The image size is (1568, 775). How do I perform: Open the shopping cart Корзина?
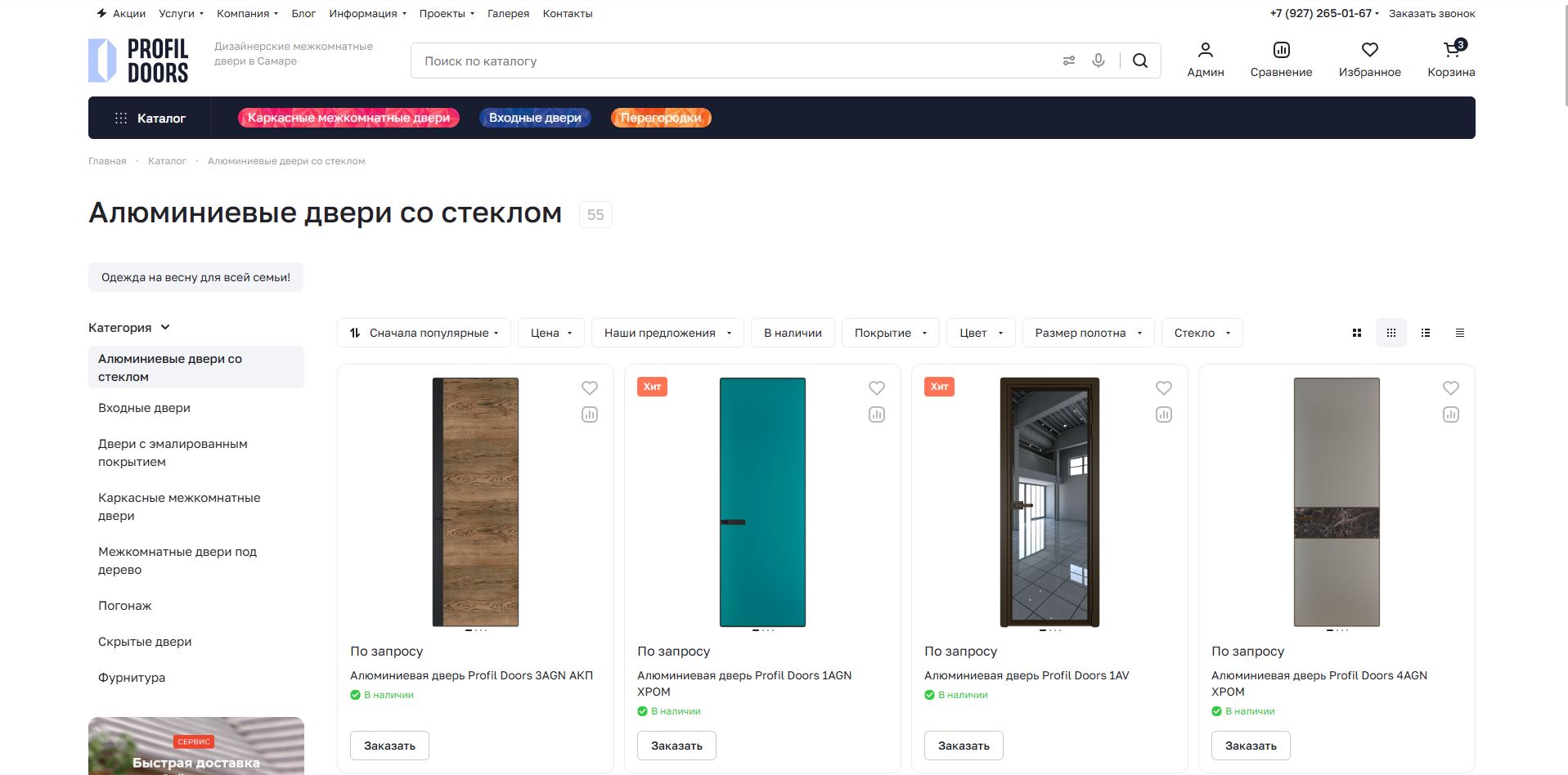click(x=1451, y=60)
